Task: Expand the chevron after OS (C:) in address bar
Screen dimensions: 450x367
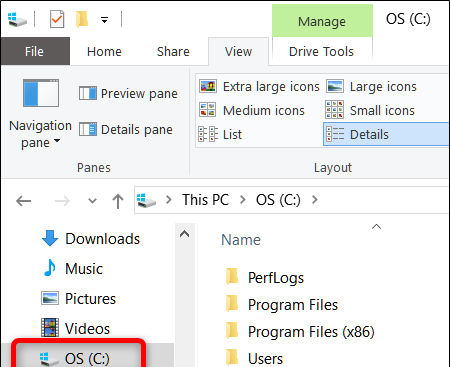Action: (x=314, y=200)
